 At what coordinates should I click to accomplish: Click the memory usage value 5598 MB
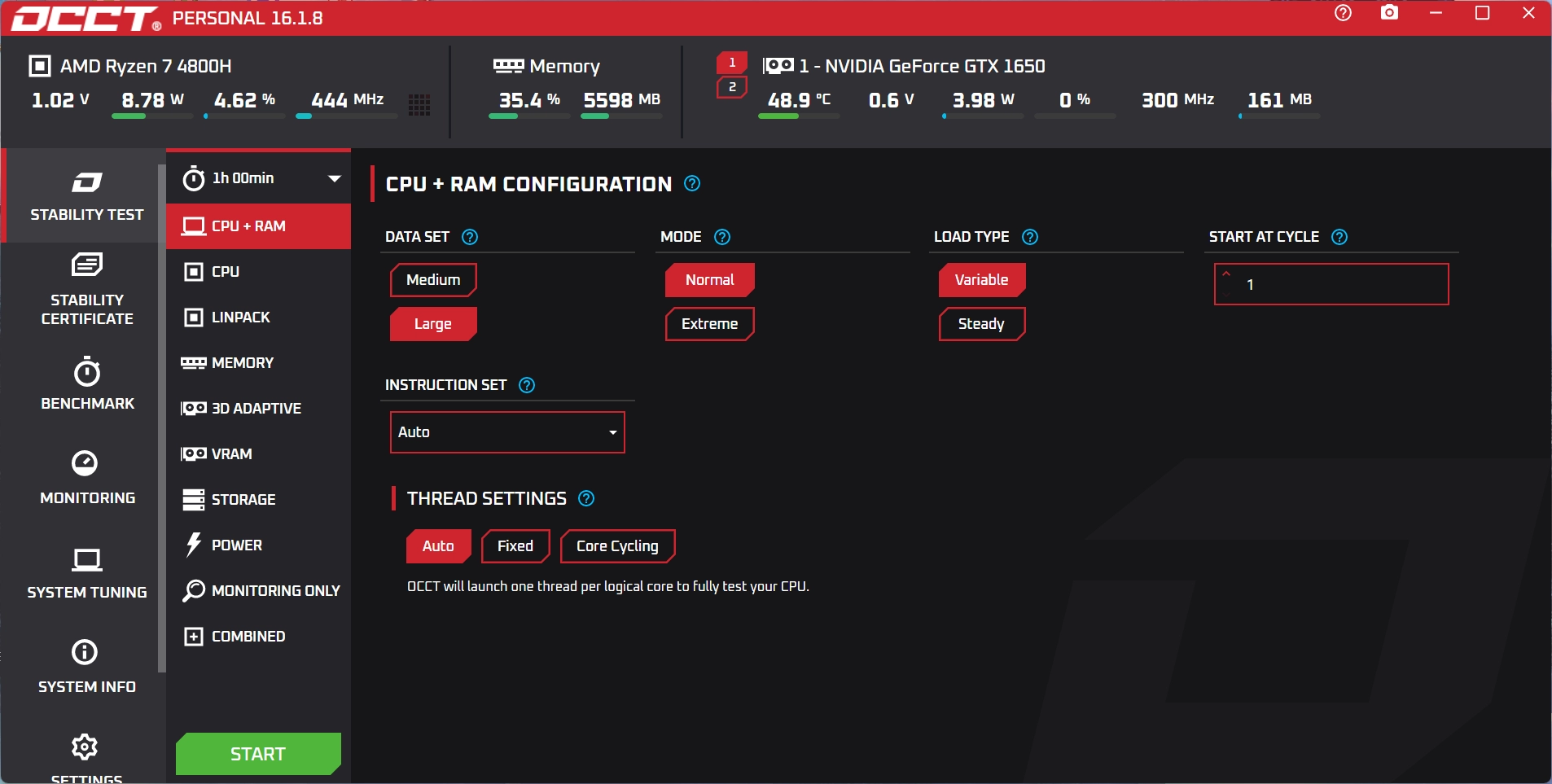click(622, 100)
